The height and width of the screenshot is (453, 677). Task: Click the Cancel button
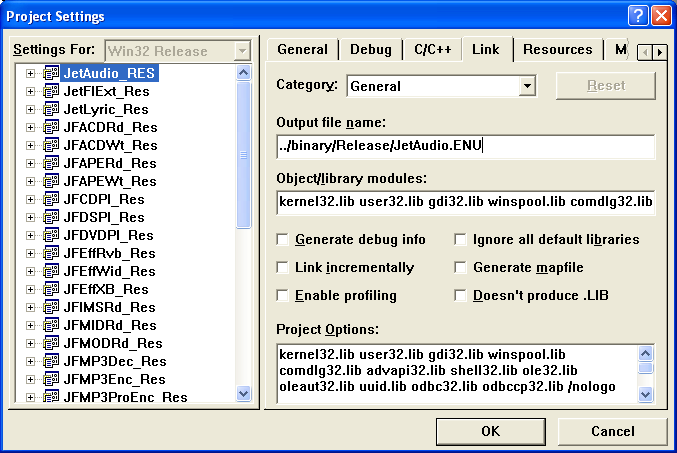[x=613, y=431]
